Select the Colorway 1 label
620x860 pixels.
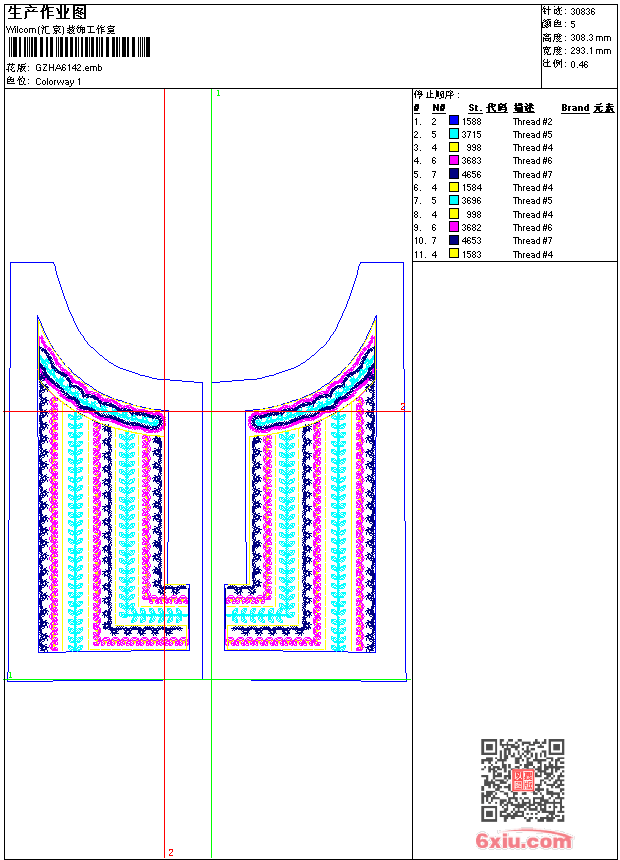[58, 82]
